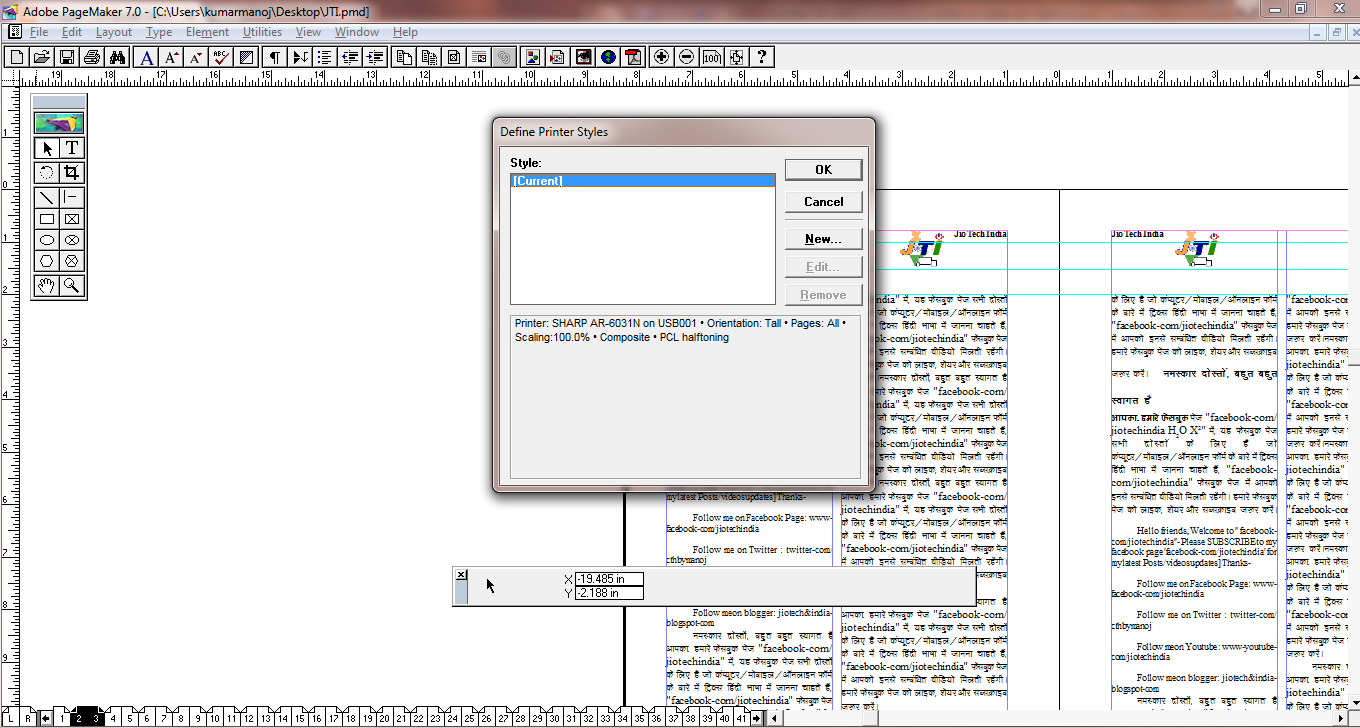Select the Pointer tool
Image resolution: width=1360 pixels, height=728 pixels.
tap(45, 147)
